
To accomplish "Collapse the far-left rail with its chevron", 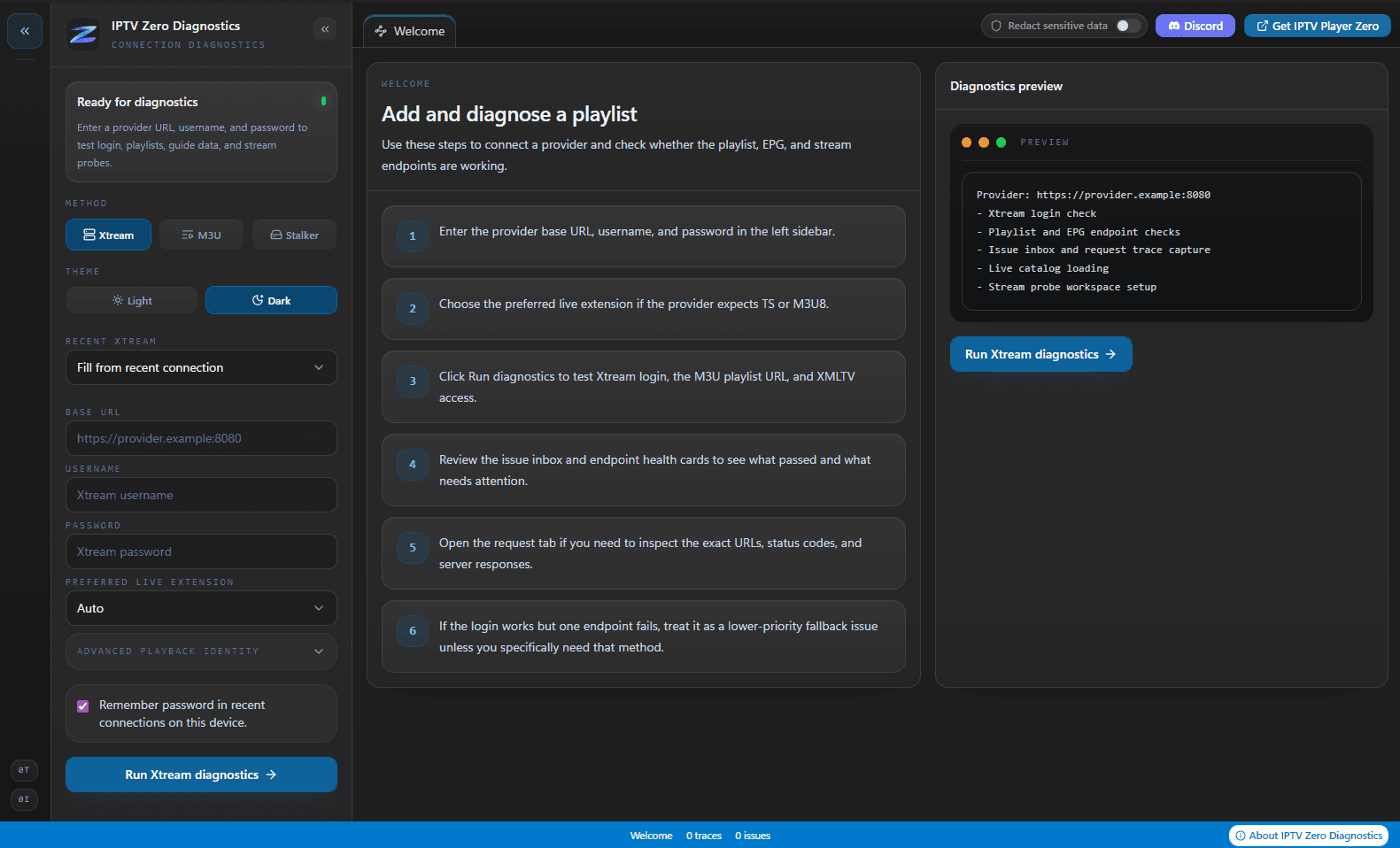I will (25, 31).
